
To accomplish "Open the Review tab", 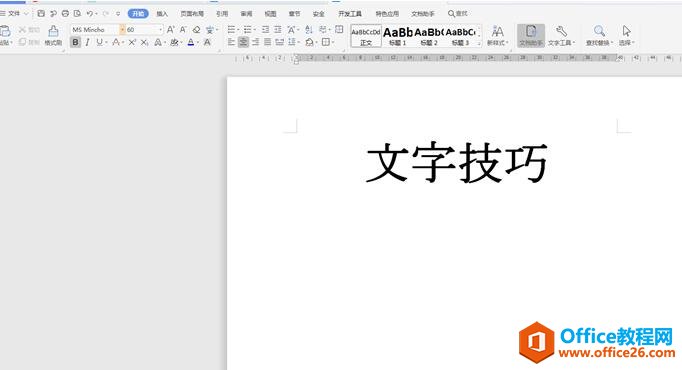I will tap(246, 13).
